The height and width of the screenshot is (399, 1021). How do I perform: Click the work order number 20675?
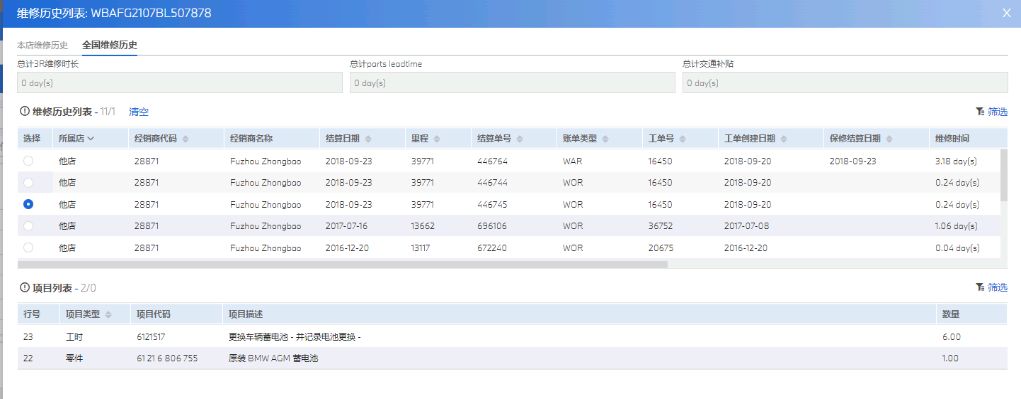click(660, 247)
